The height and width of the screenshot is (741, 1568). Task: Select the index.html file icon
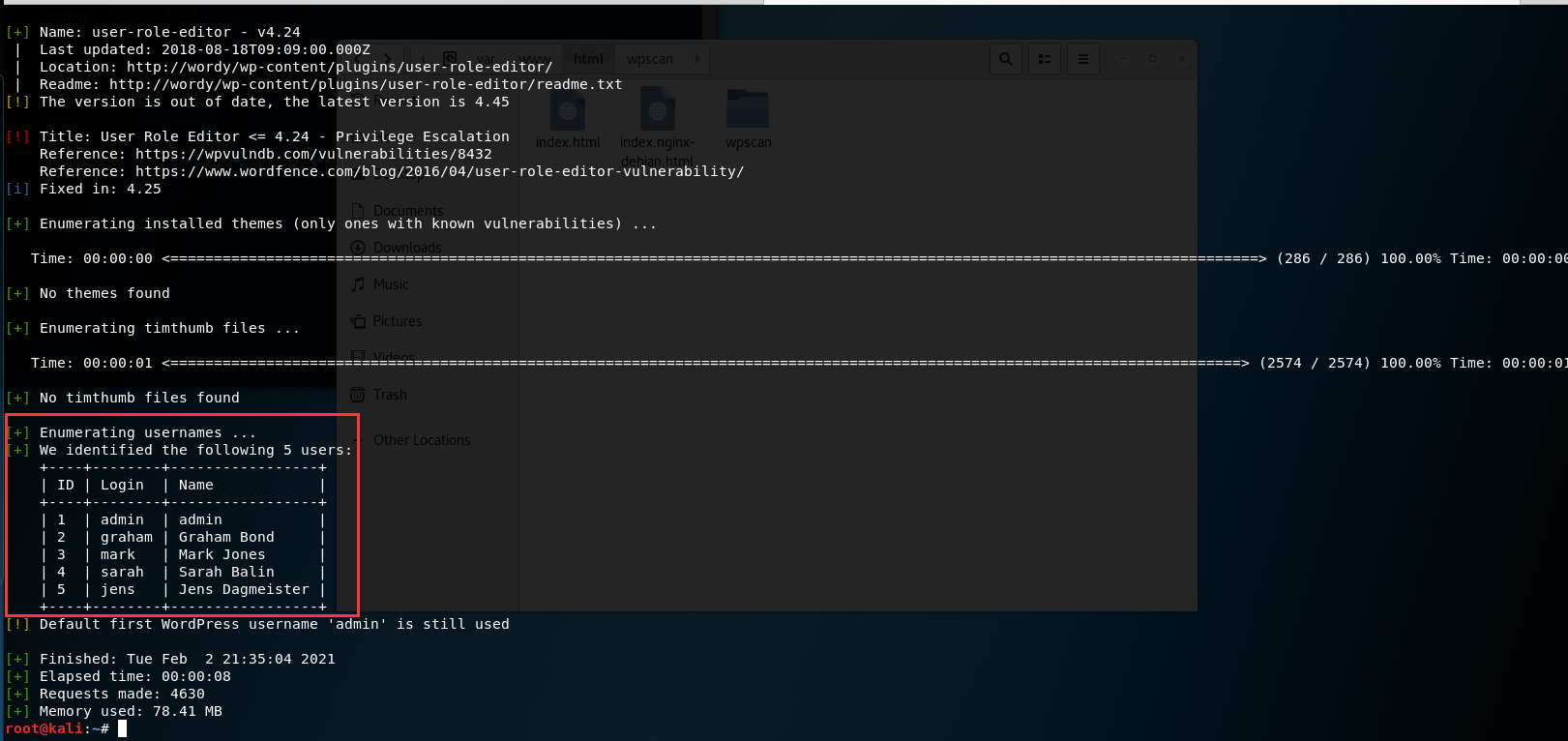coord(568,109)
